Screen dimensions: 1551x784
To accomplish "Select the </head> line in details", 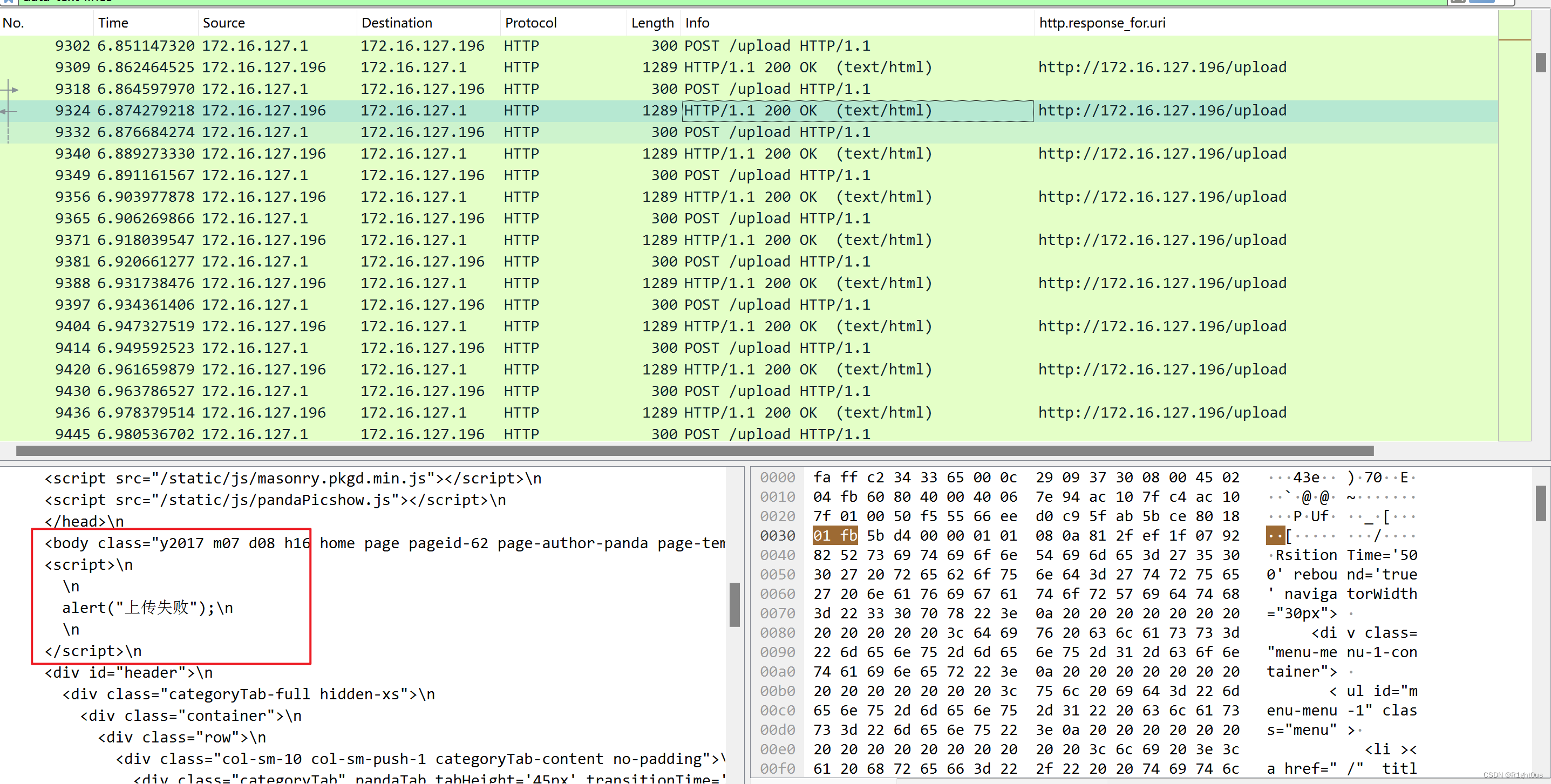I will (84, 522).
